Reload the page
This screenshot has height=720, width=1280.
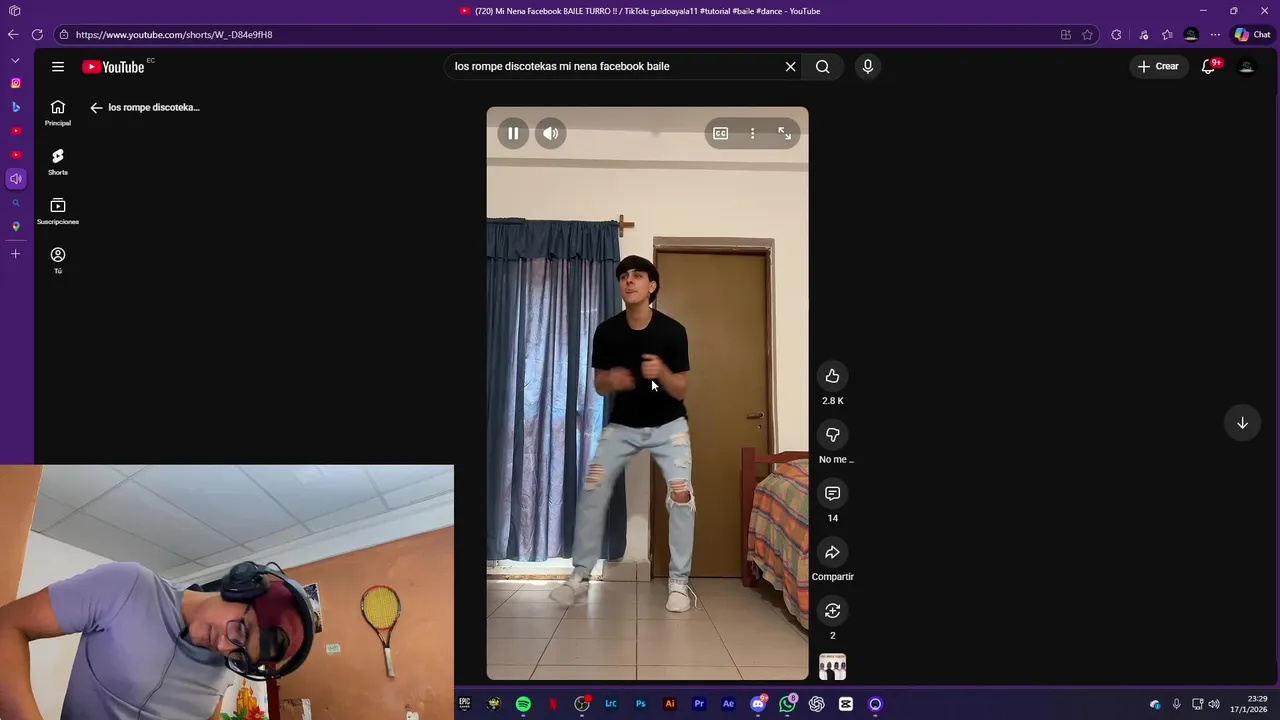pyautogui.click(x=37, y=35)
